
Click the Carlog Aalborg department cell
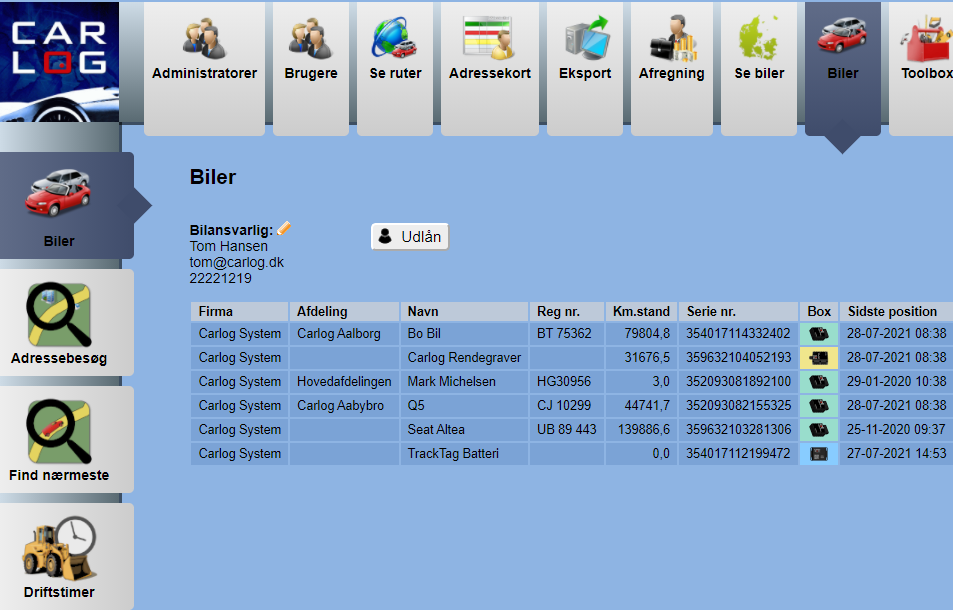tap(345, 334)
